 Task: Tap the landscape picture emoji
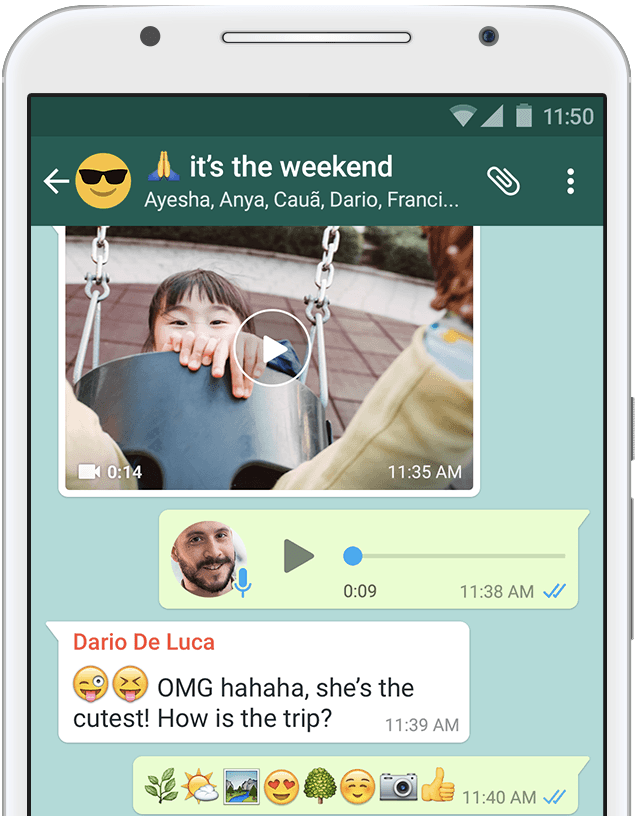coord(241,786)
